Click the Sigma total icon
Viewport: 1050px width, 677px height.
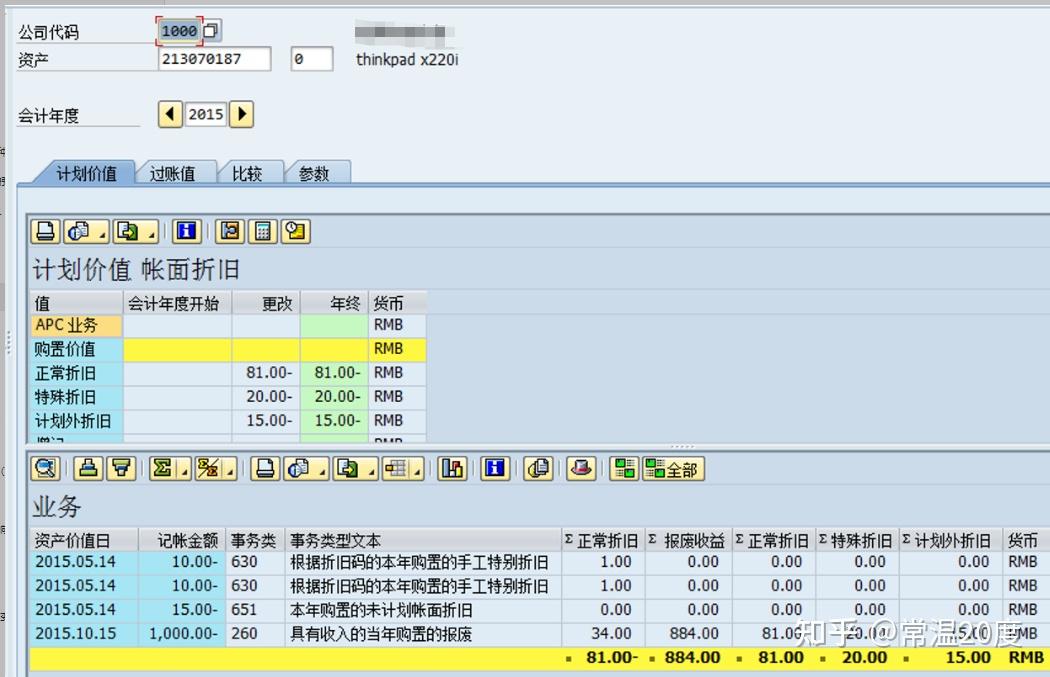162,469
